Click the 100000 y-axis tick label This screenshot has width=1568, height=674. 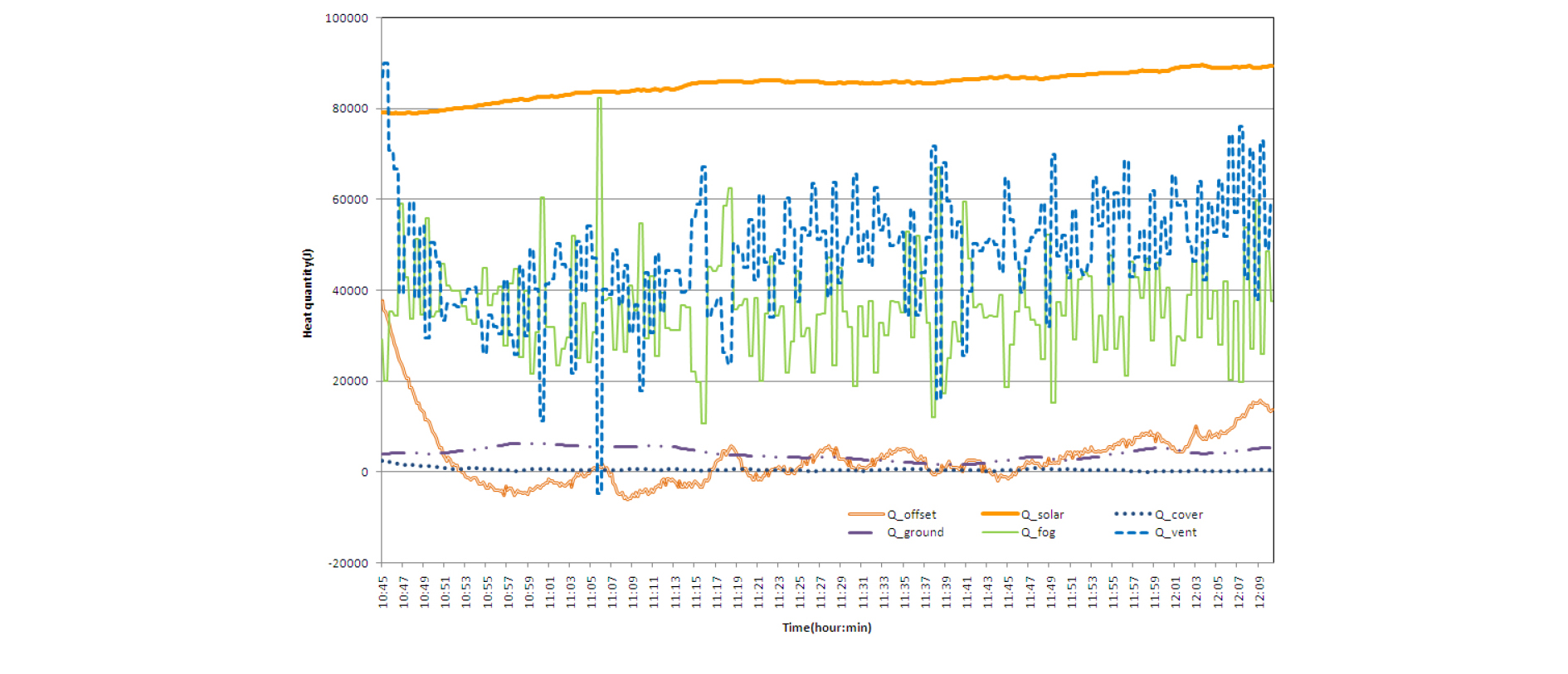click(x=347, y=18)
